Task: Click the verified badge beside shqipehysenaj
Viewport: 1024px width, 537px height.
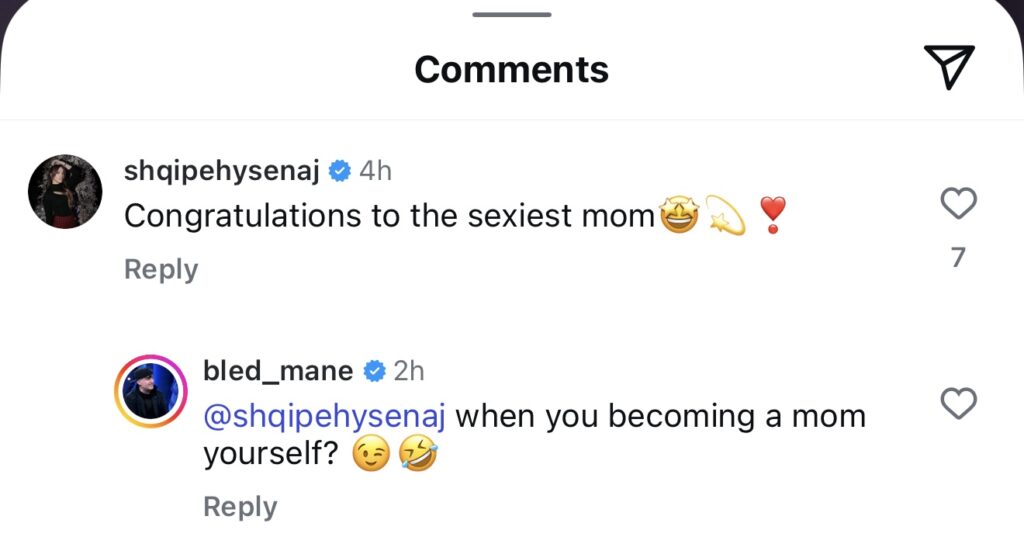Action: pyautogui.click(x=340, y=171)
